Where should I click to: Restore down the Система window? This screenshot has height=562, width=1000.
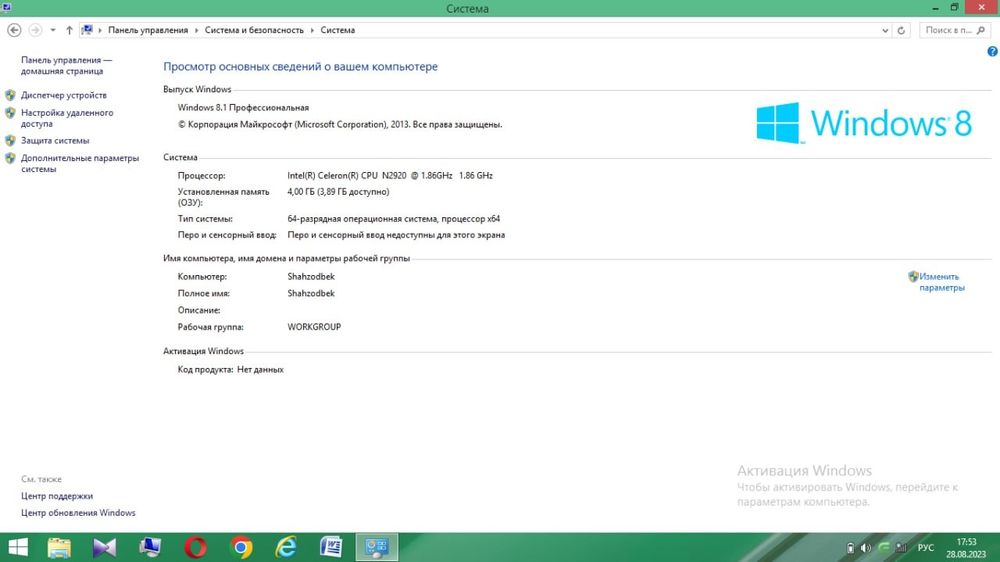[x=954, y=7]
